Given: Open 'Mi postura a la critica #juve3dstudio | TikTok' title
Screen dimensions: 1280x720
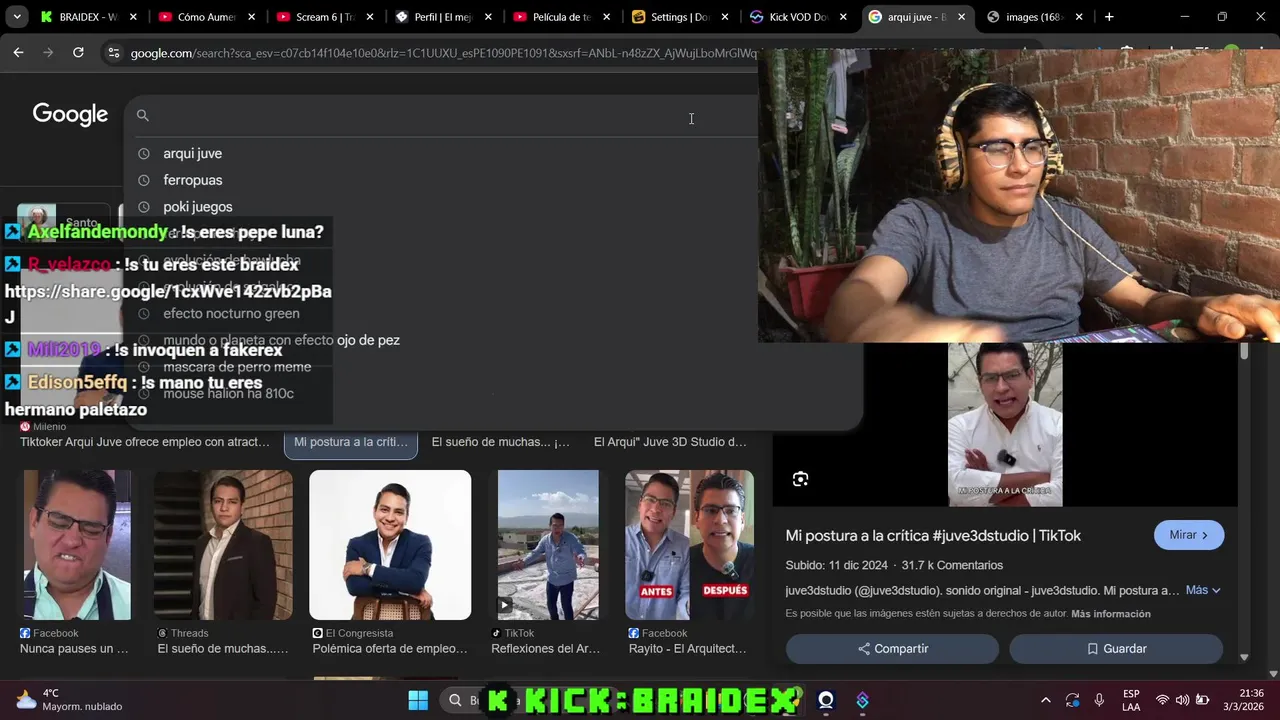Looking at the screenshot, I should point(933,536).
